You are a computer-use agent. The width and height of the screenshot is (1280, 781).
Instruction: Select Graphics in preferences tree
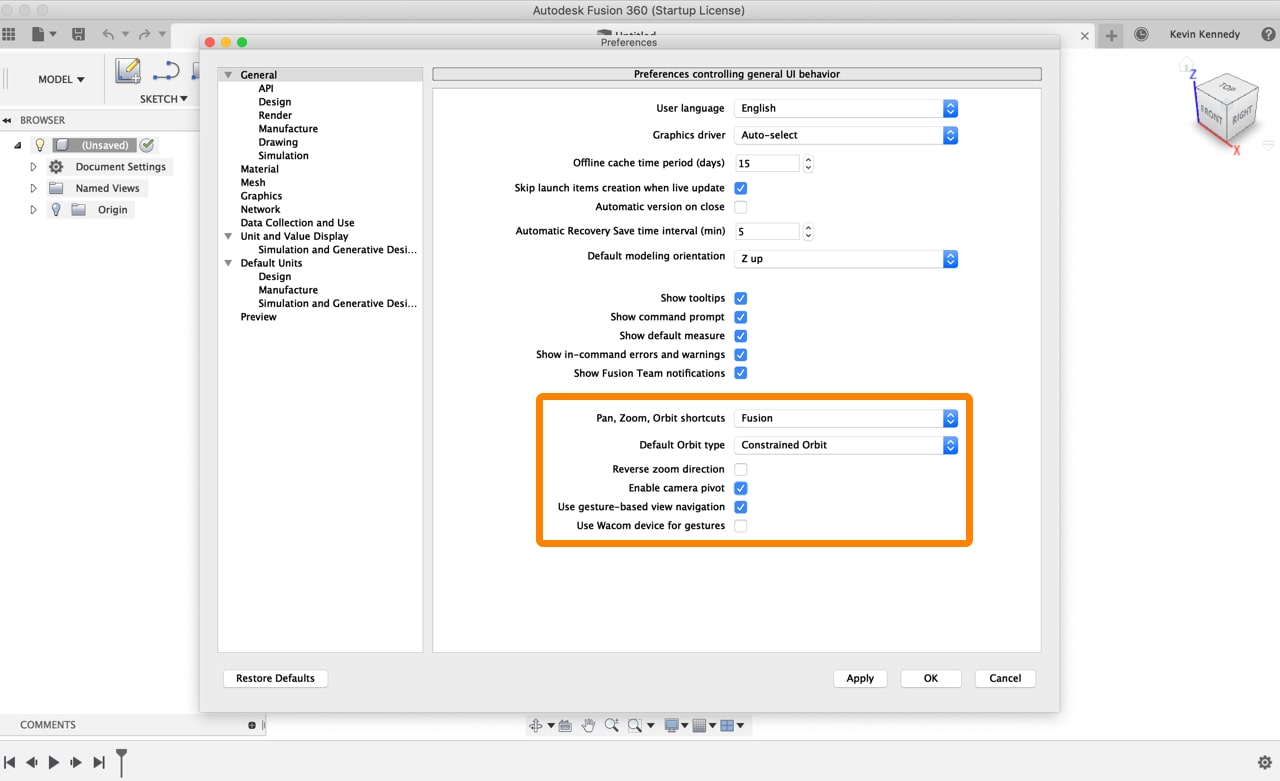click(261, 196)
